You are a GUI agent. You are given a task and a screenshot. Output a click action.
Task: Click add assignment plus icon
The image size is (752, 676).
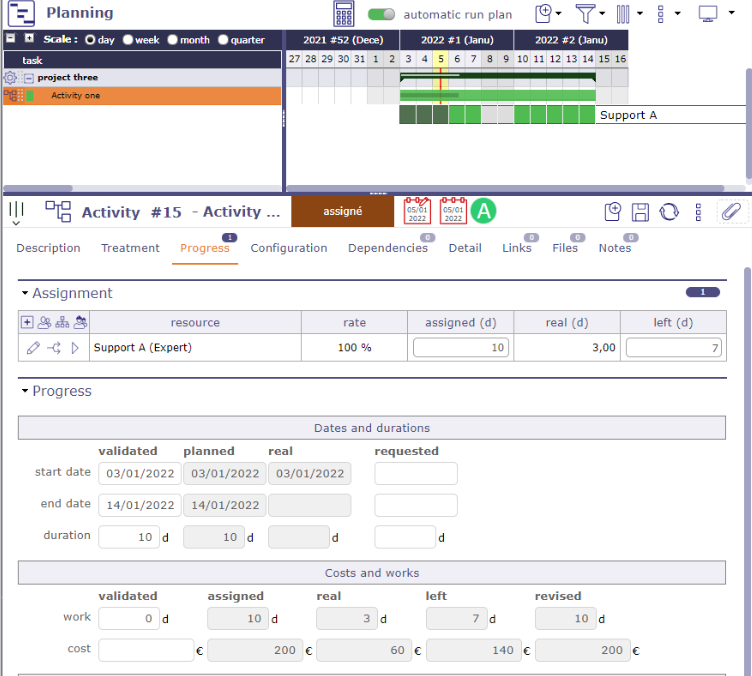pyautogui.click(x=27, y=323)
